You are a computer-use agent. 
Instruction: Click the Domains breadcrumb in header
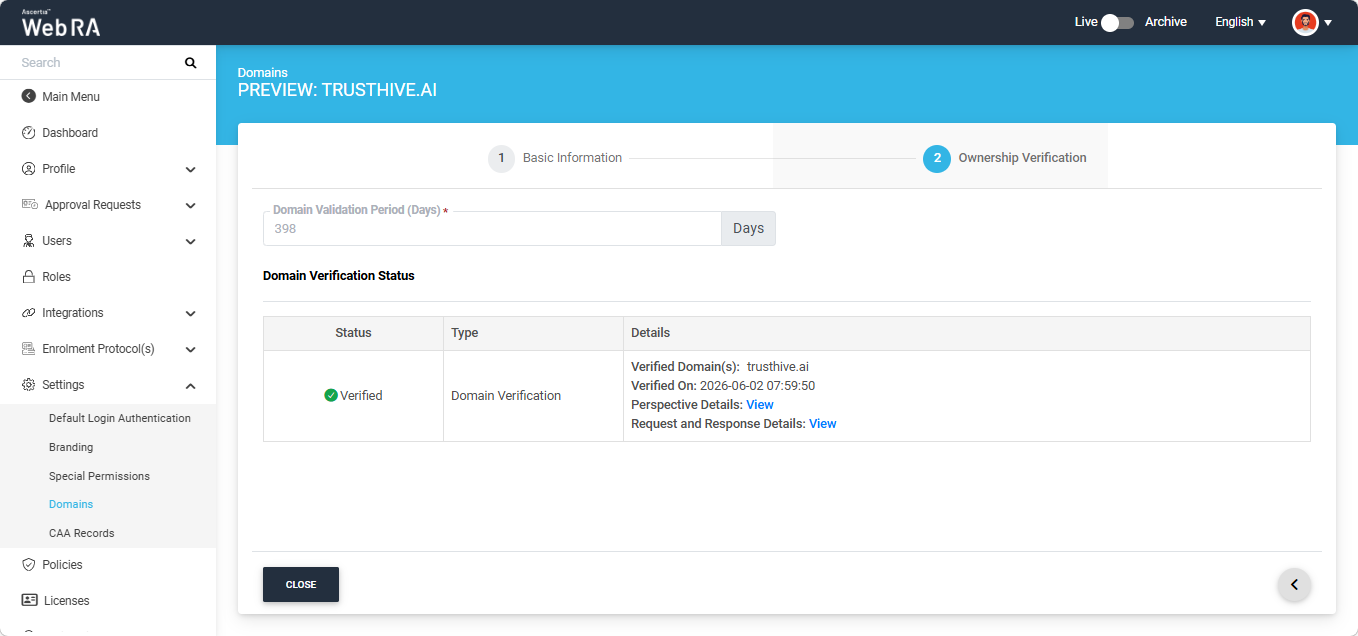(263, 73)
